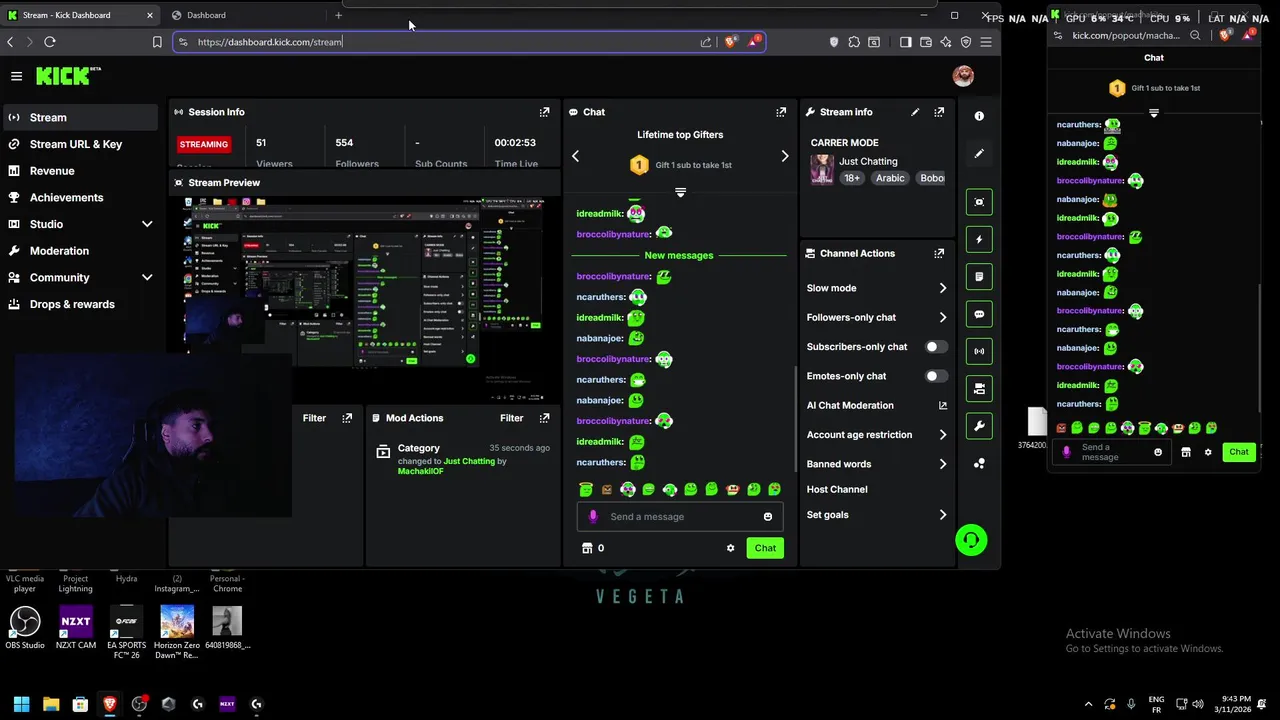The height and width of the screenshot is (720, 1280).
Task: Open the profile avatar in dashboard header
Action: [x=963, y=76]
